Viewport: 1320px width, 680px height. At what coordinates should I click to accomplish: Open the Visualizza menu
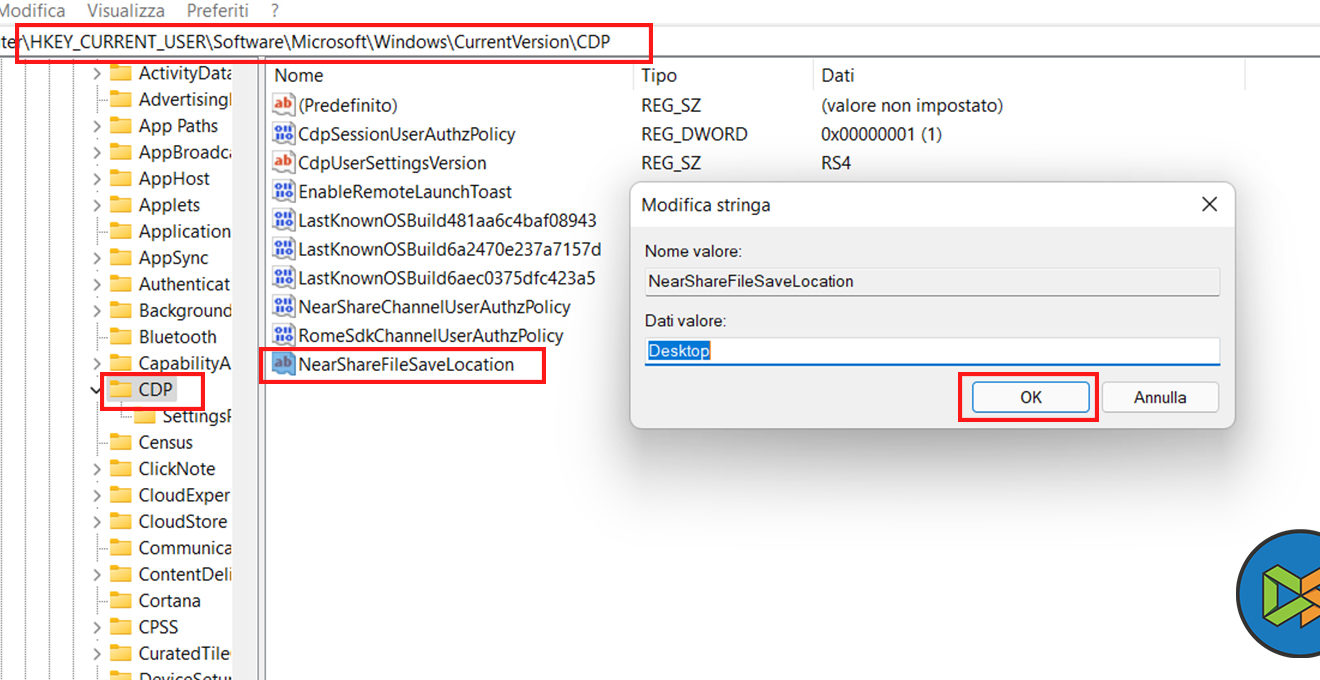(x=126, y=11)
